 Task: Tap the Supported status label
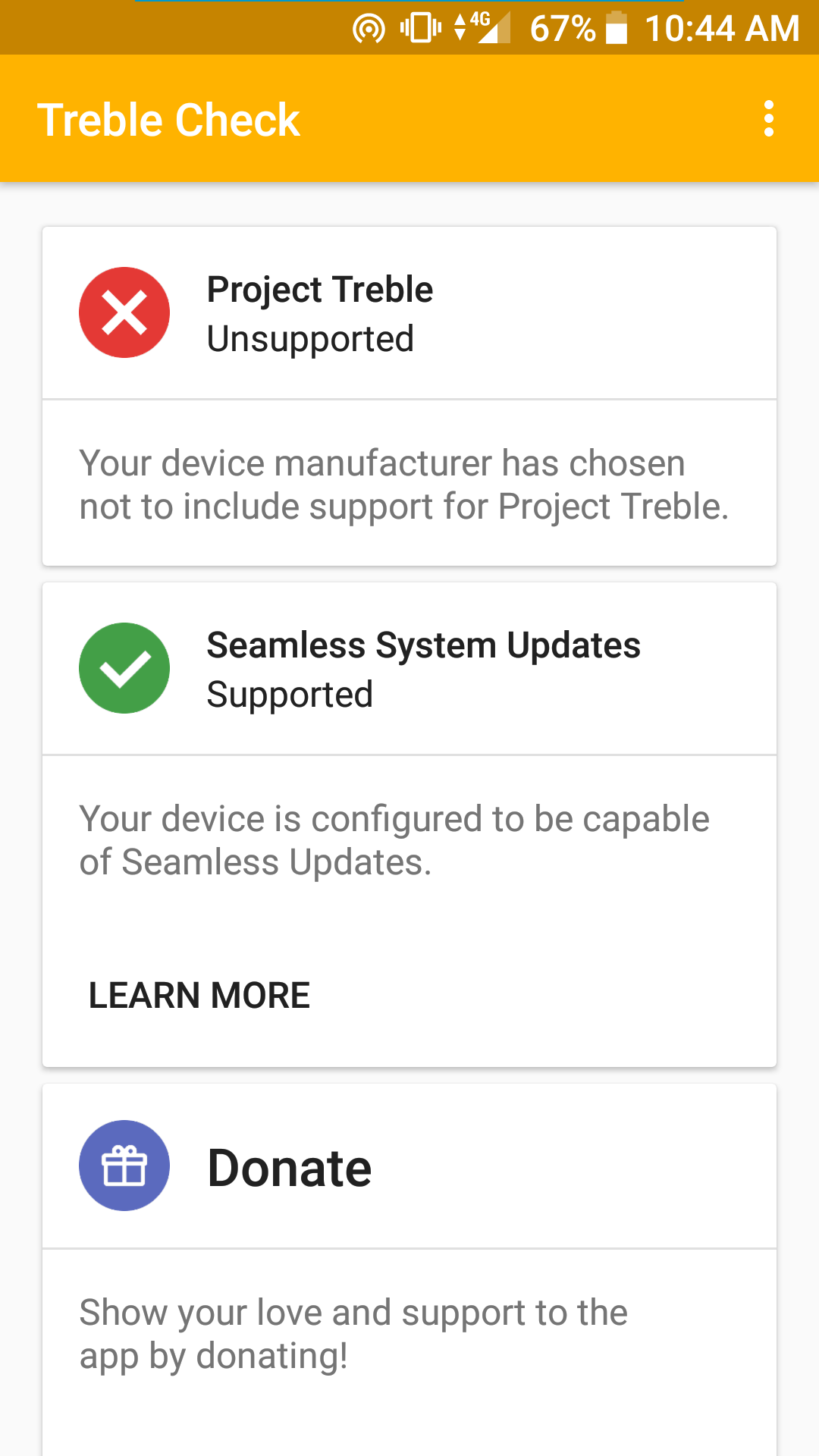(290, 695)
